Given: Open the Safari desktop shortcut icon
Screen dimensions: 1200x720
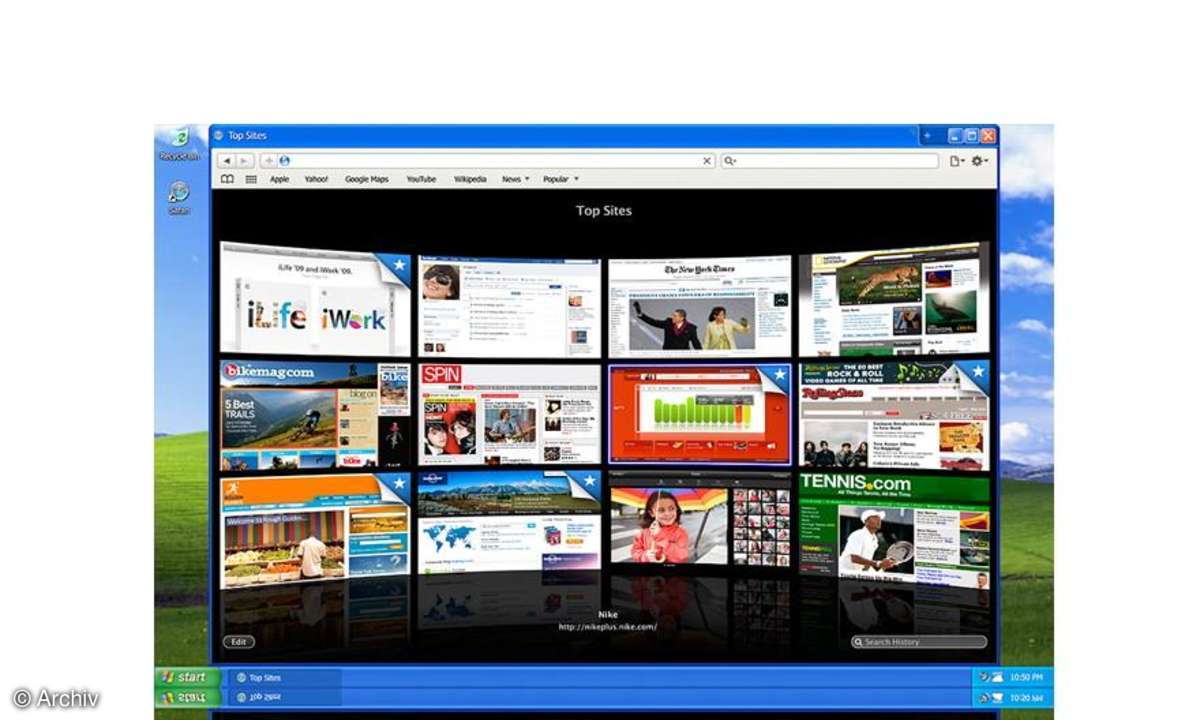Looking at the screenshot, I should tap(179, 198).
